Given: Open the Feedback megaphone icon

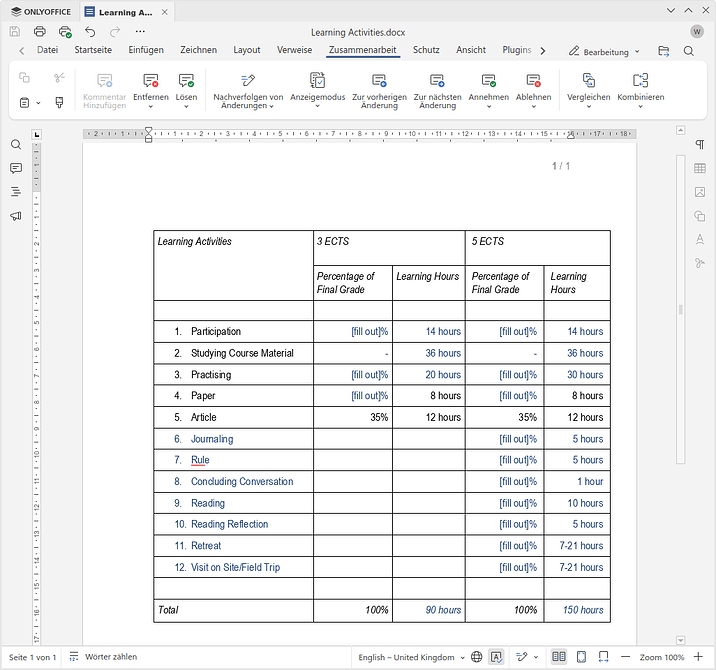Looking at the screenshot, I should [16, 216].
